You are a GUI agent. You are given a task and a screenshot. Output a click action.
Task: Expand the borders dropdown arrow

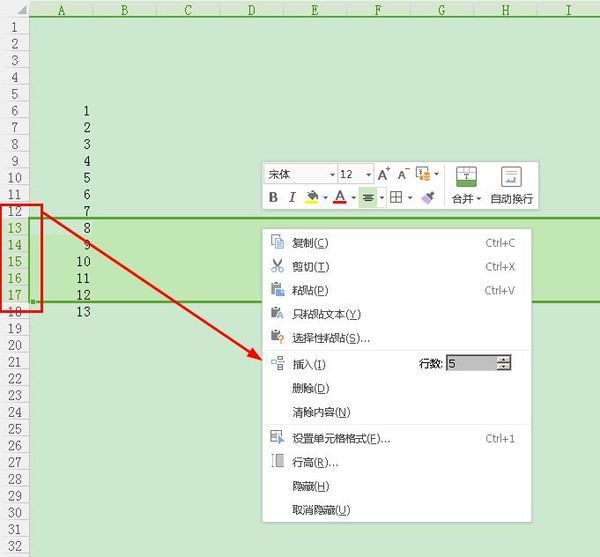point(410,198)
